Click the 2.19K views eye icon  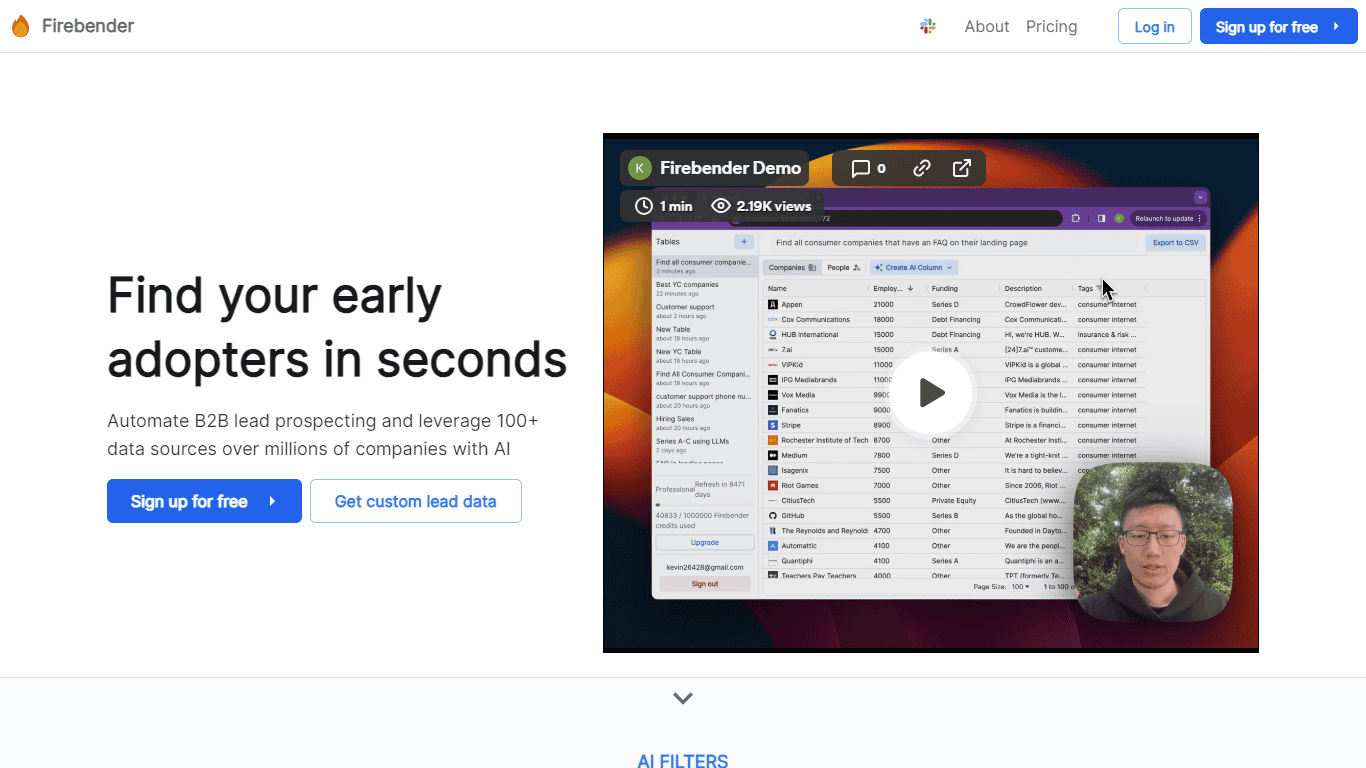coord(720,206)
